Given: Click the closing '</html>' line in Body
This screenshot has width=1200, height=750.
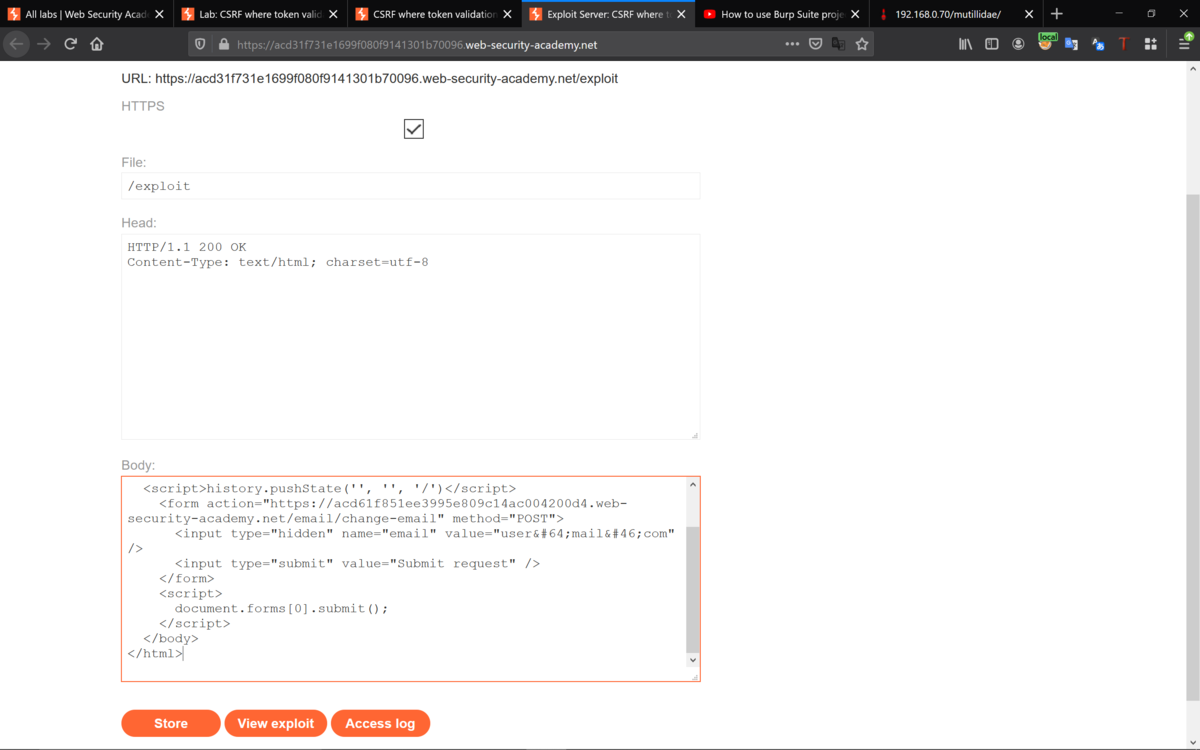Looking at the screenshot, I should pyautogui.click(x=155, y=653).
